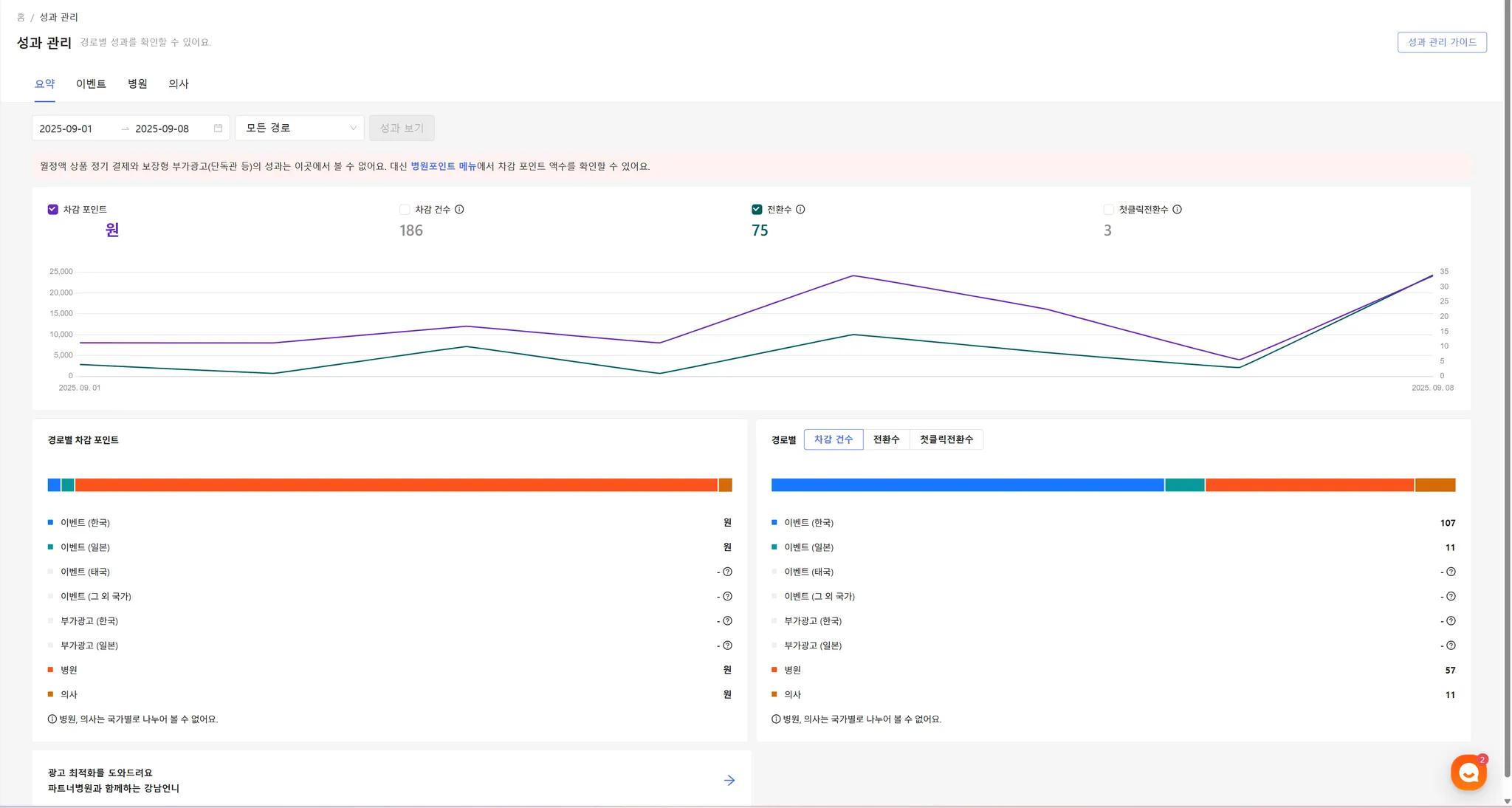Open the orange chat support bubble
Screen dimensions: 1512x808
click(x=1468, y=773)
